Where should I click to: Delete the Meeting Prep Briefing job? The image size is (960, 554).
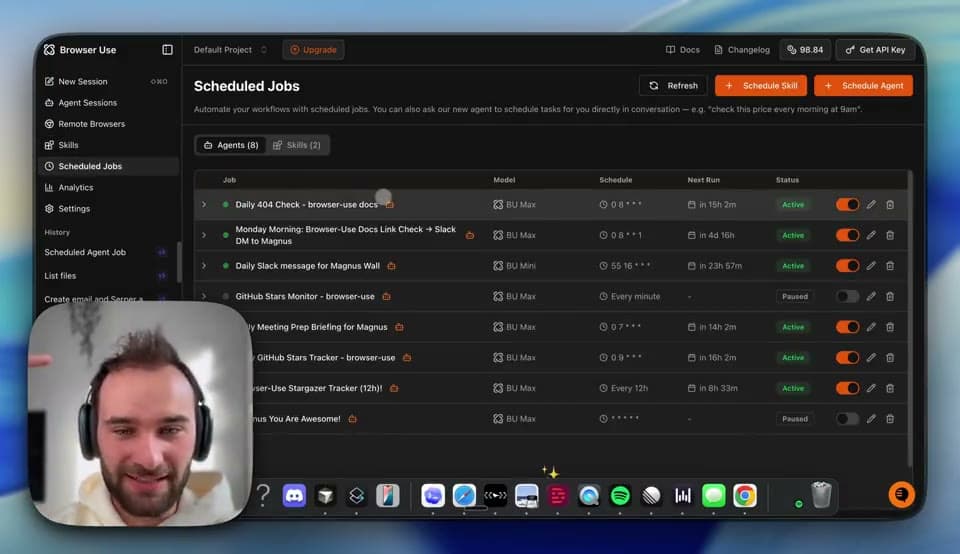(x=890, y=327)
